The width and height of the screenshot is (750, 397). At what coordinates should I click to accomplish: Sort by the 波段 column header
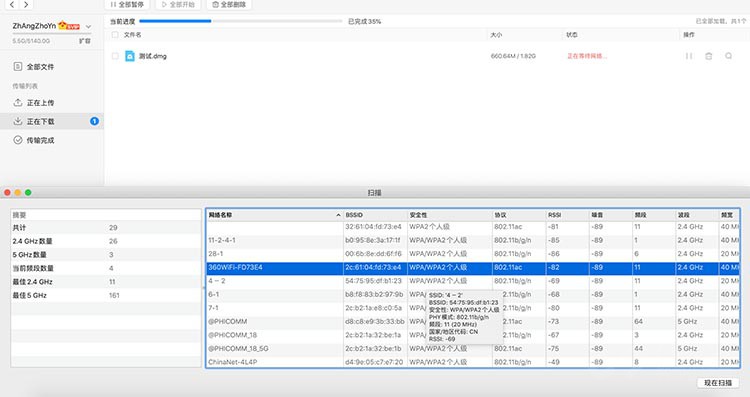click(697, 215)
